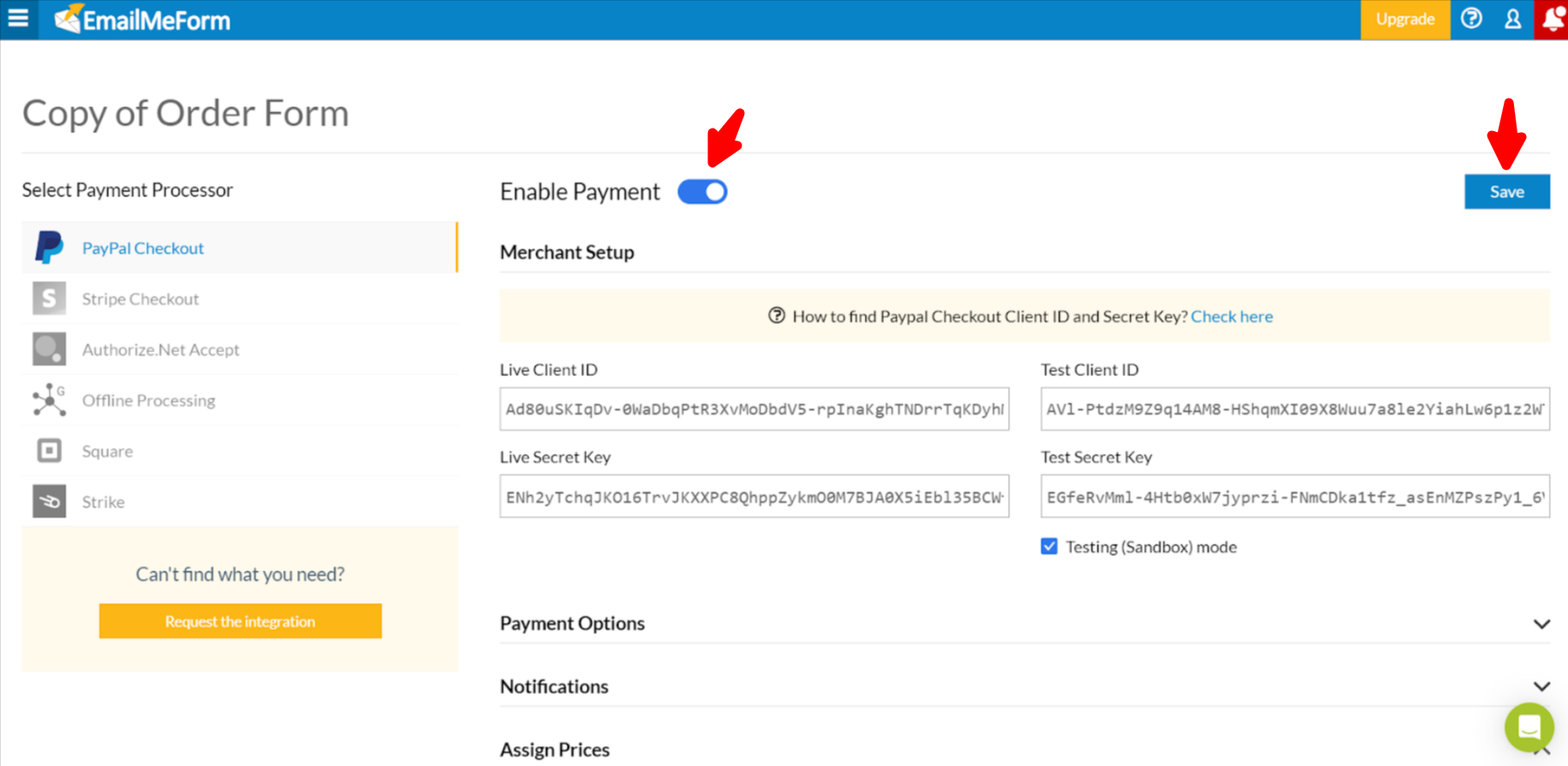Click Request the integration button
The width and height of the screenshot is (1568, 766).
pos(240,621)
